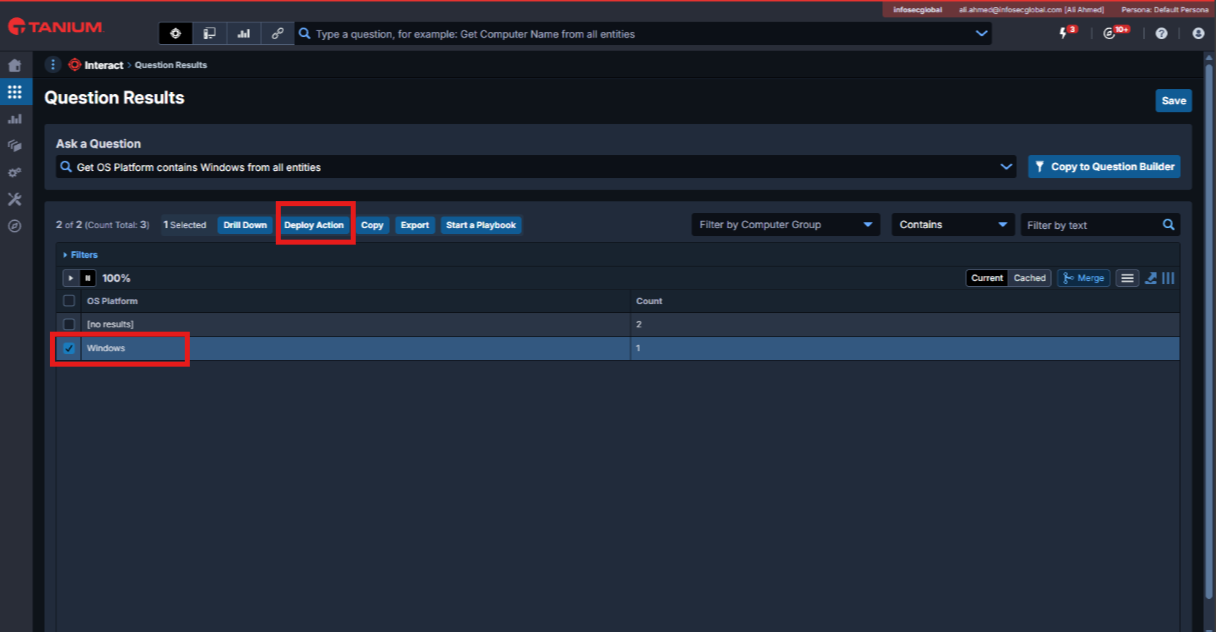Viewport: 1216px width, 632px height.
Task: Click the chain link icon in top toolbar
Action: click(x=277, y=33)
